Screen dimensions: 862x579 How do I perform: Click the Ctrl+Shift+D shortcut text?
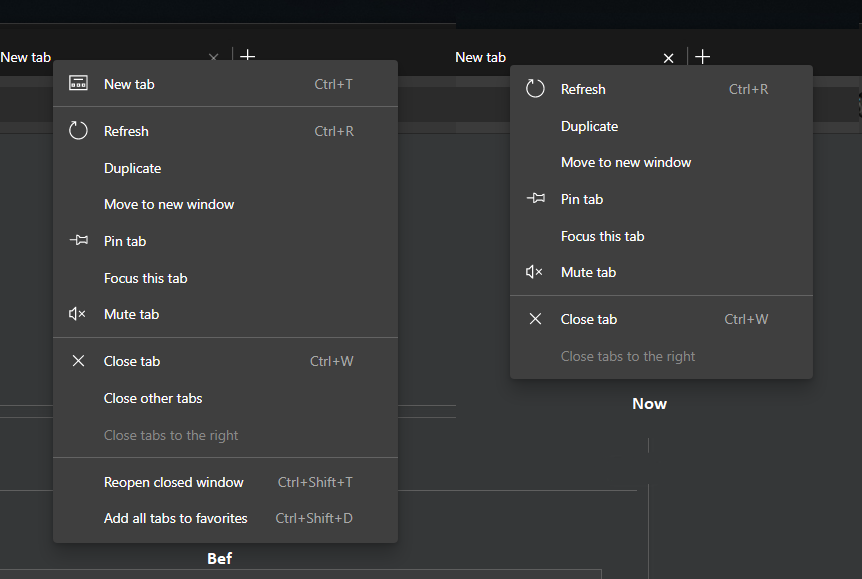[x=314, y=519]
